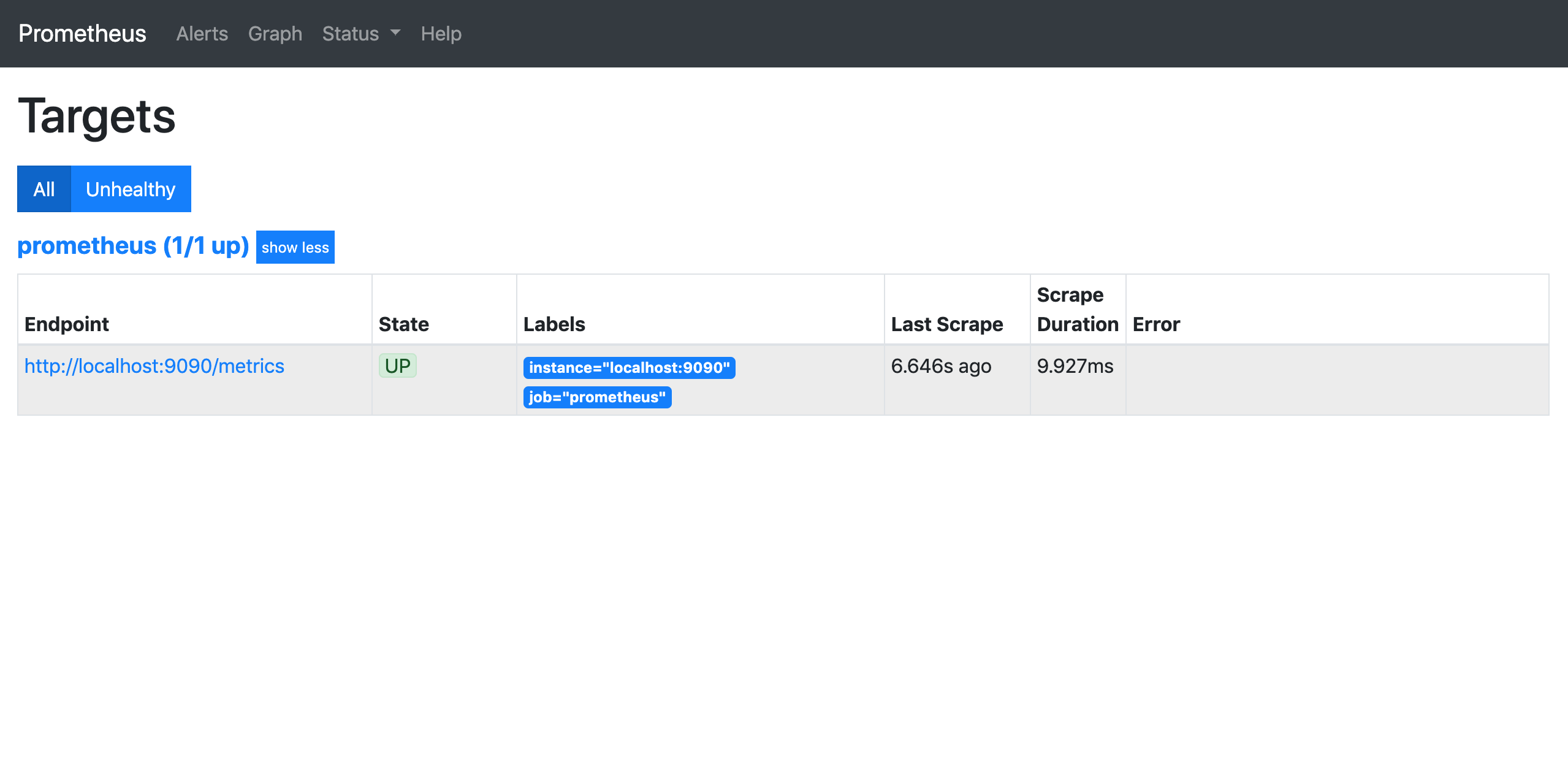Switch filter to Unhealthy targets
The height and width of the screenshot is (780, 1568).
coord(131,189)
